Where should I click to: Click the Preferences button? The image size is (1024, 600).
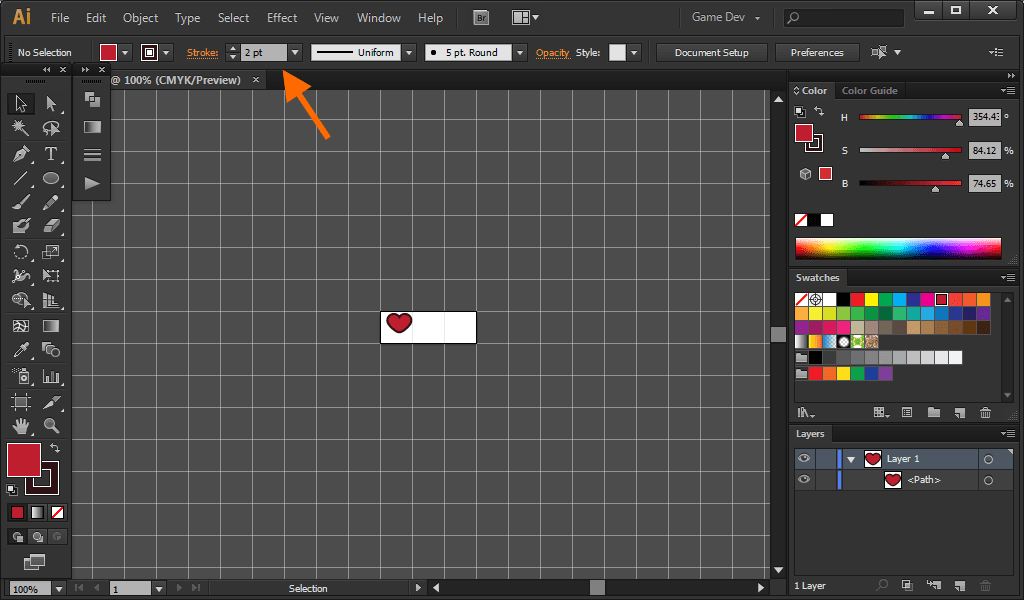click(816, 52)
